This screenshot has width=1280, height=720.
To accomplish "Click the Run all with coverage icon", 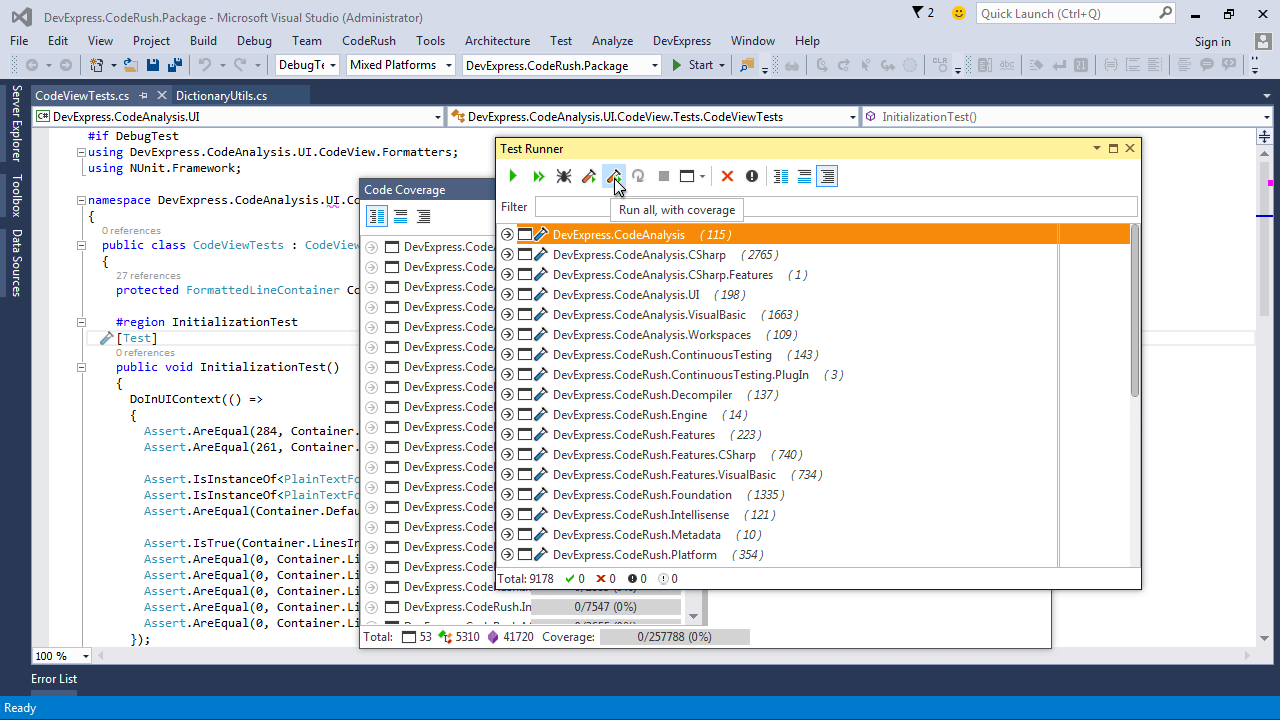I will click(613, 176).
